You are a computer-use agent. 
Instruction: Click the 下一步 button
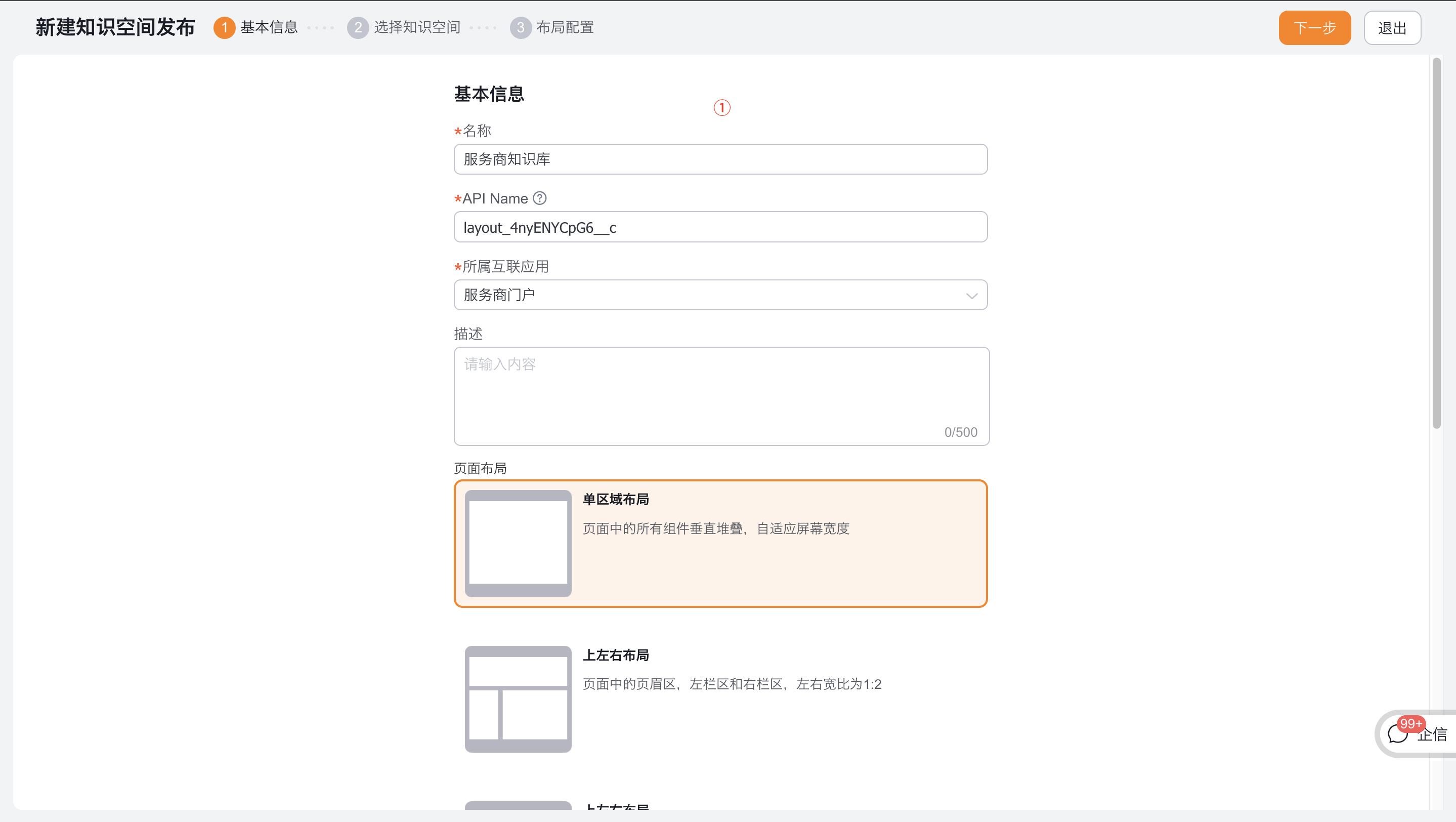(x=1314, y=27)
